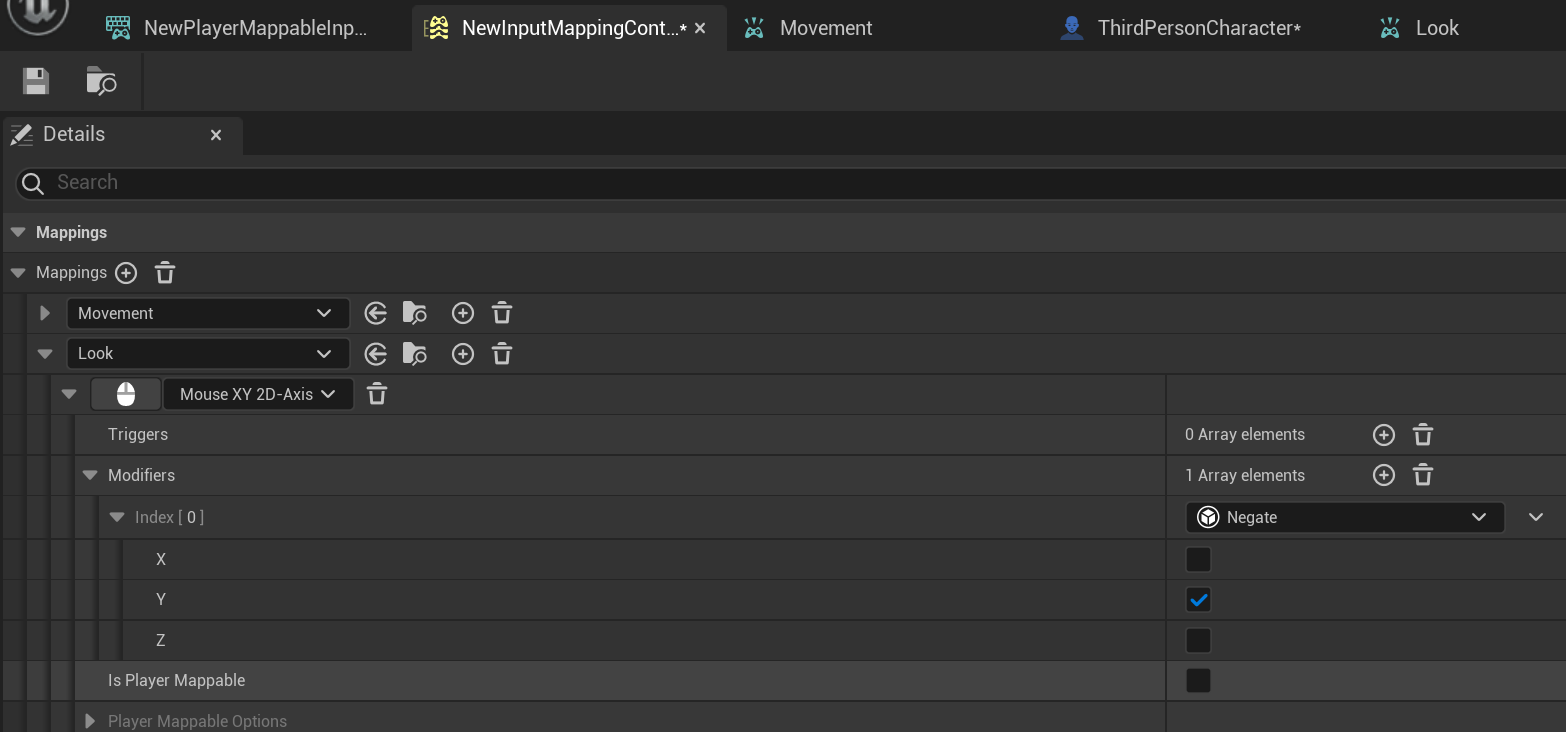
Task: Collapse the Mappings array with add button
Action: pos(17,272)
